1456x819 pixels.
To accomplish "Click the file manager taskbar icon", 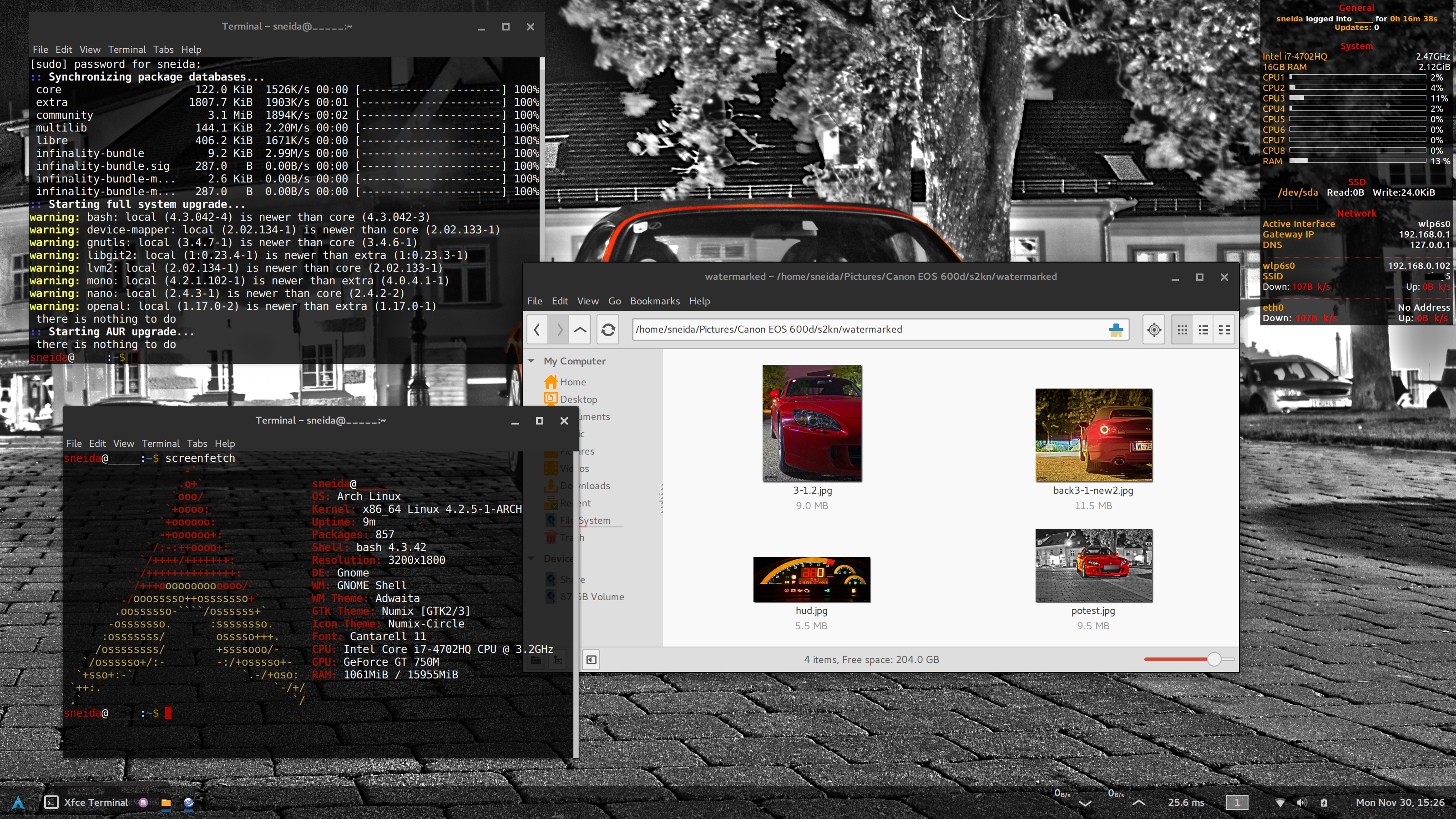I will (166, 803).
